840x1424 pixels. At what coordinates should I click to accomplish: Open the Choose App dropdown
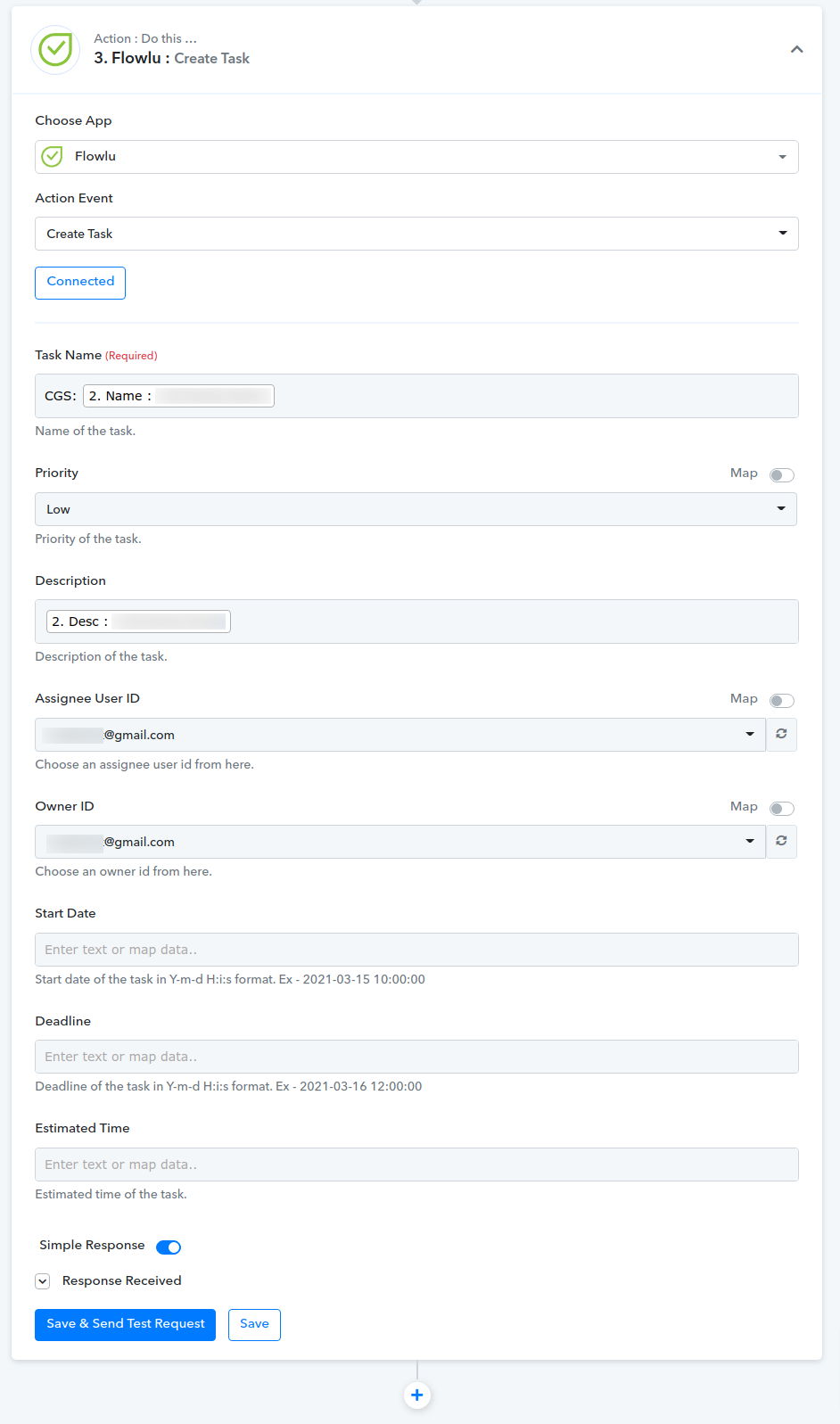click(x=416, y=157)
